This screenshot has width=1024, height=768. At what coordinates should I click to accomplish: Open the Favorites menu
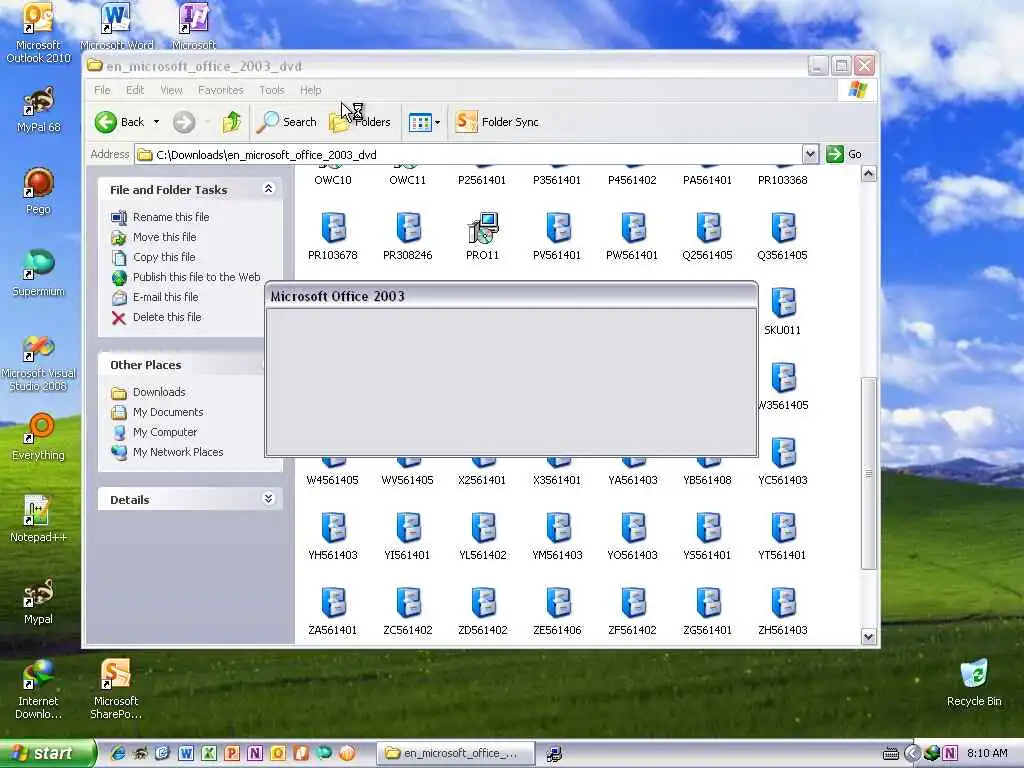click(x=221, y=90)
